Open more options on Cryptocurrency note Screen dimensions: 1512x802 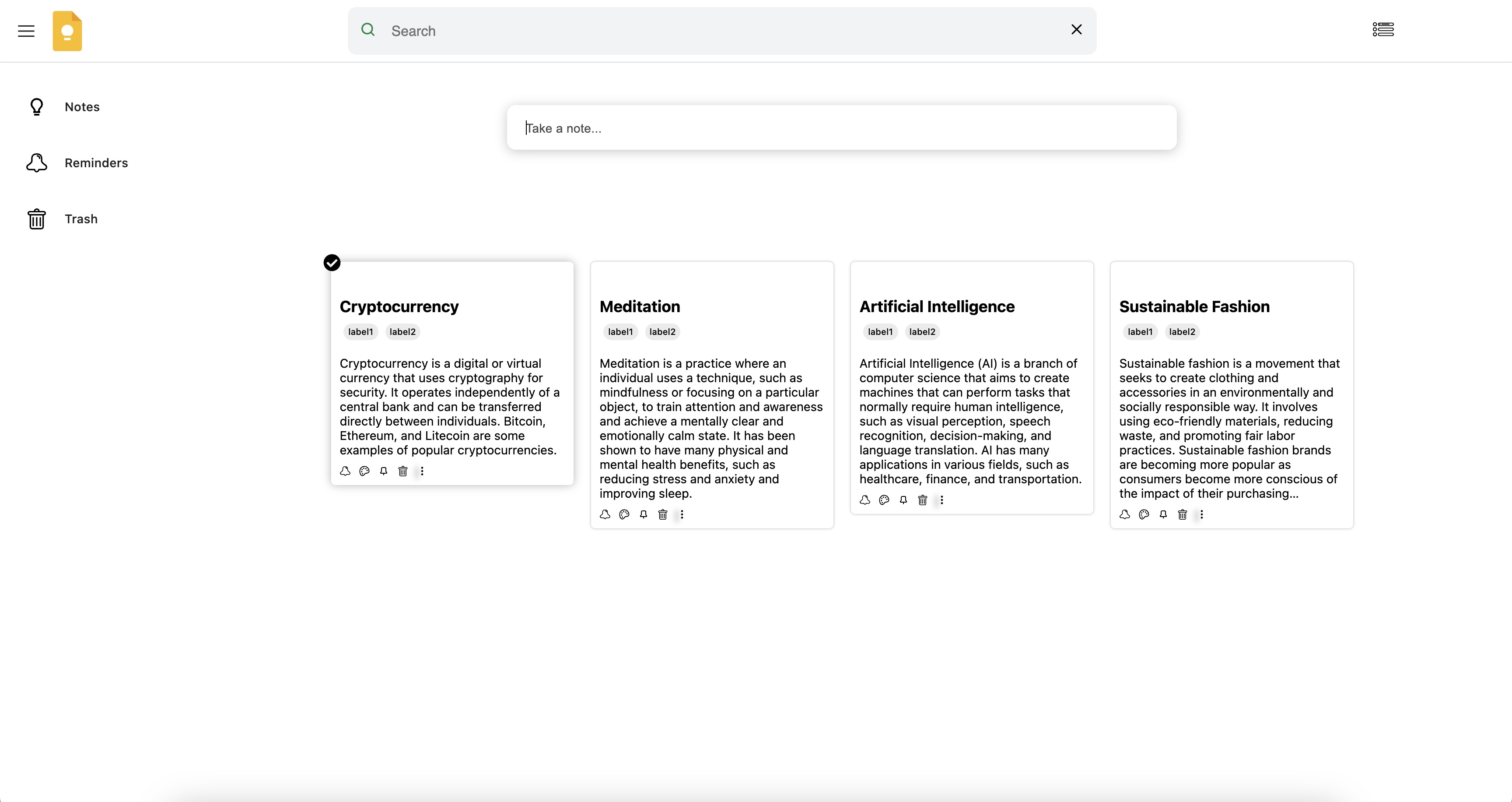tap(422, 471)
